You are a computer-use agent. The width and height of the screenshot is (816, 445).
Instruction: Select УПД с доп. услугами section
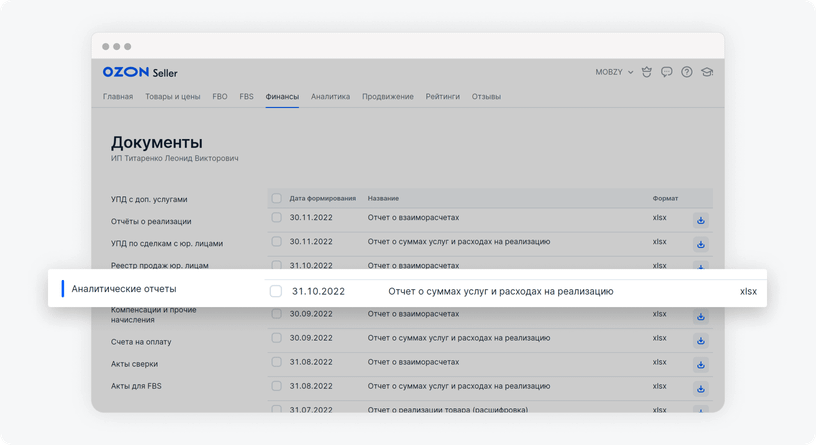tap(149, 199)
